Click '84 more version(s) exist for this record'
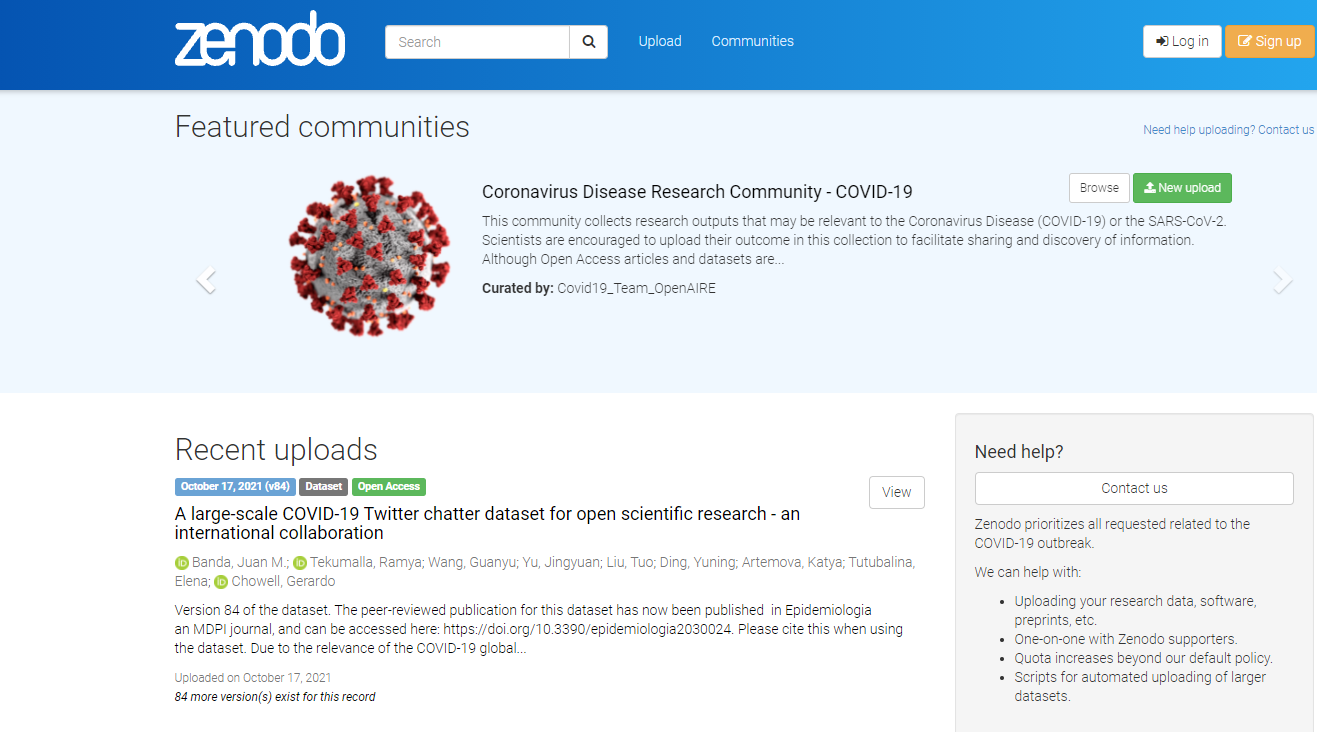 pos(275,697)
